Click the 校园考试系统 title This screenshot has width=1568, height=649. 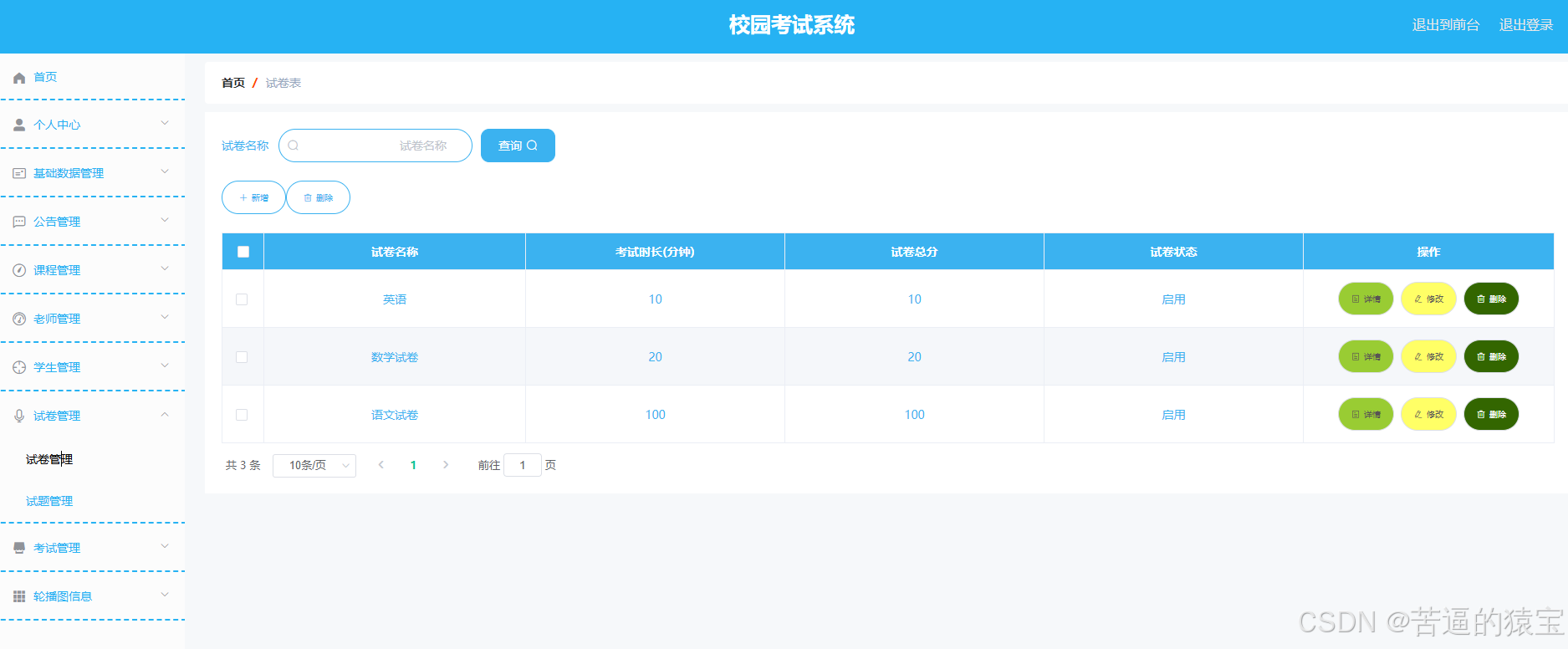(791, 25)
